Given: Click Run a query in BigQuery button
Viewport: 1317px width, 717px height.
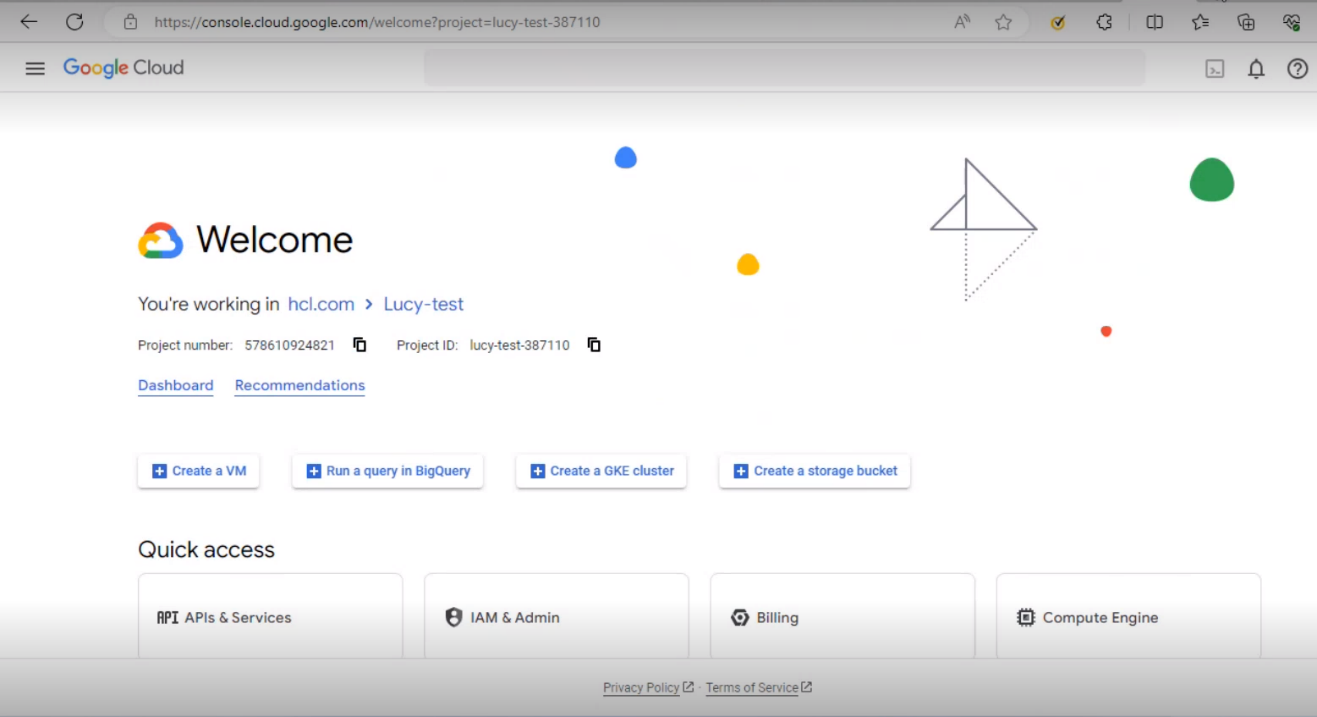Looking at the screenshot, I should (x=388, y=471).
